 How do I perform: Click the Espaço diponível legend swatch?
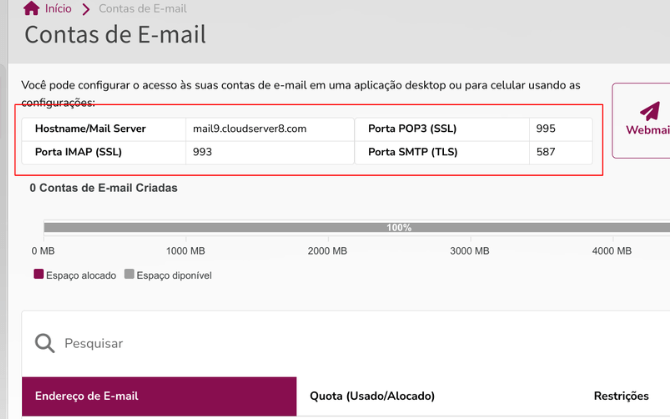pos(129,274)
